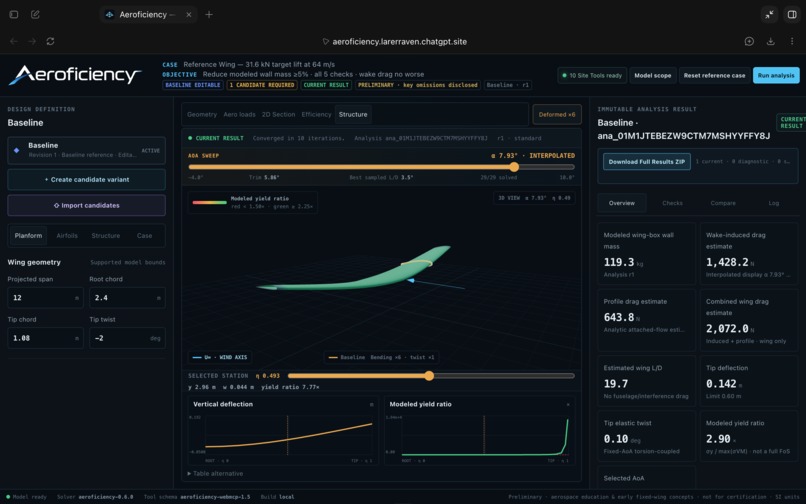
Task: Toggle the browser sidebar icon
Action: pos(14,14)
